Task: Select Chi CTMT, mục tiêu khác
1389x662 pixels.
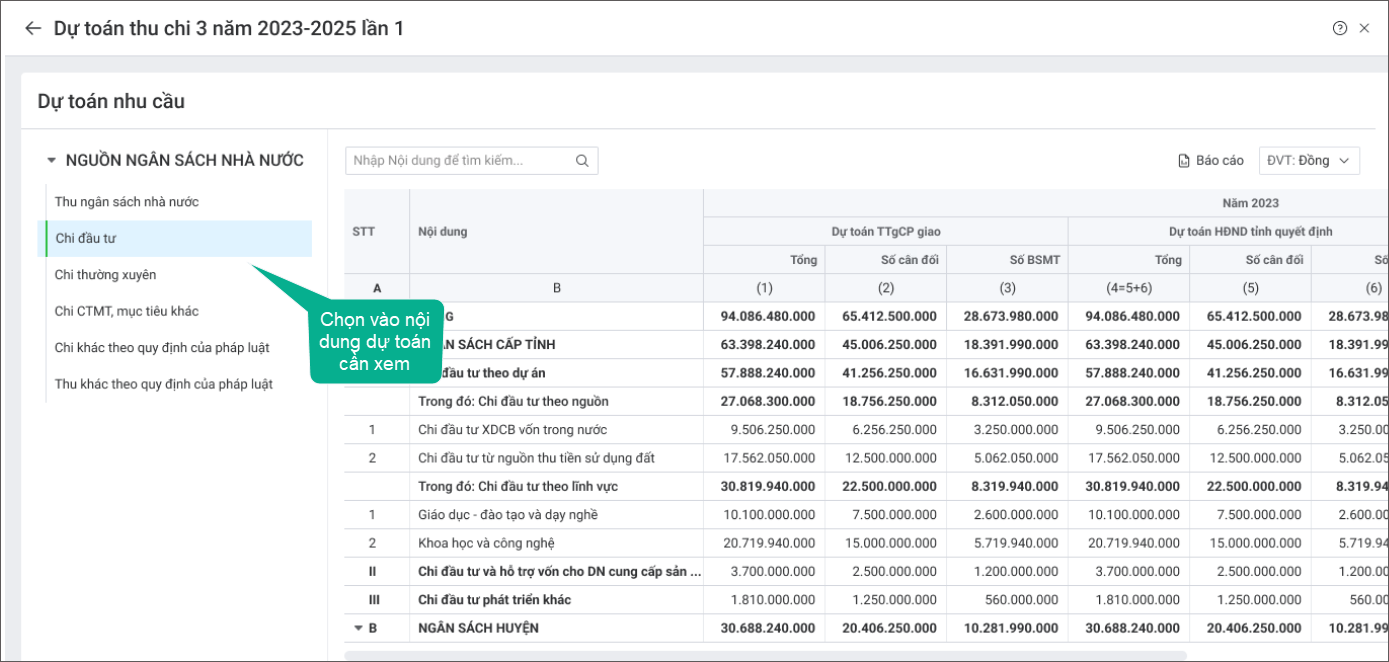Action: (x=126, y=311)
